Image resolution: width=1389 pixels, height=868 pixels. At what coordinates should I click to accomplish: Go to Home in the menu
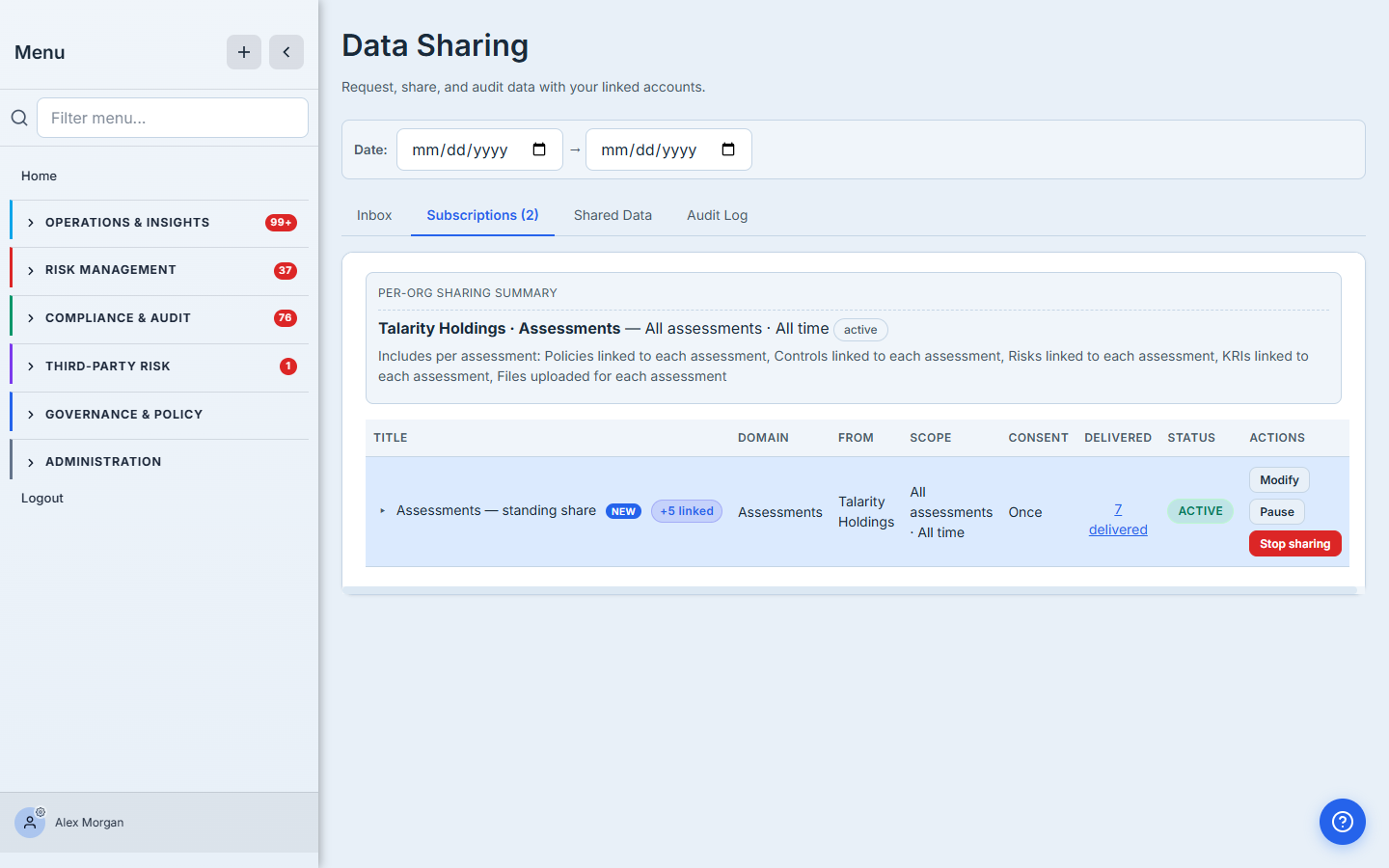tap(39, 176)
